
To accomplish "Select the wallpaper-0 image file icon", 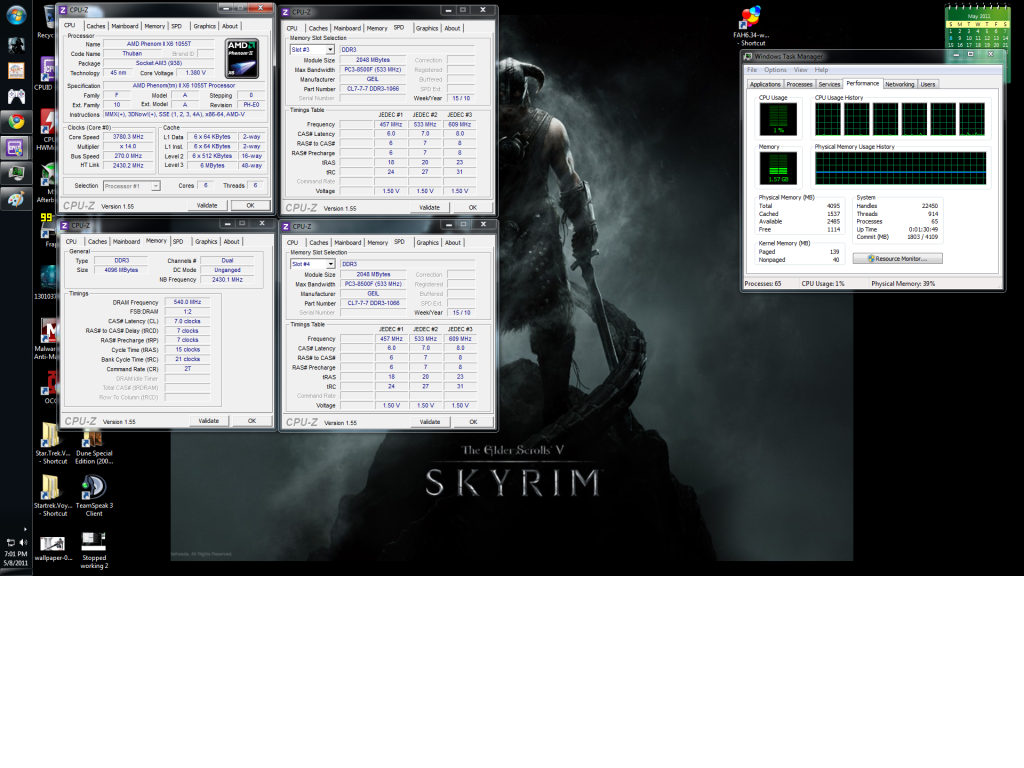I will pyautogui.click(x=52, y=549).
